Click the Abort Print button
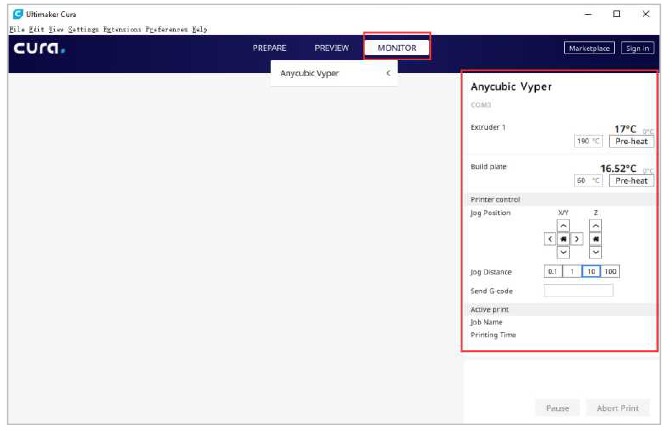672x431 pixels. click(x=618, y=408)
